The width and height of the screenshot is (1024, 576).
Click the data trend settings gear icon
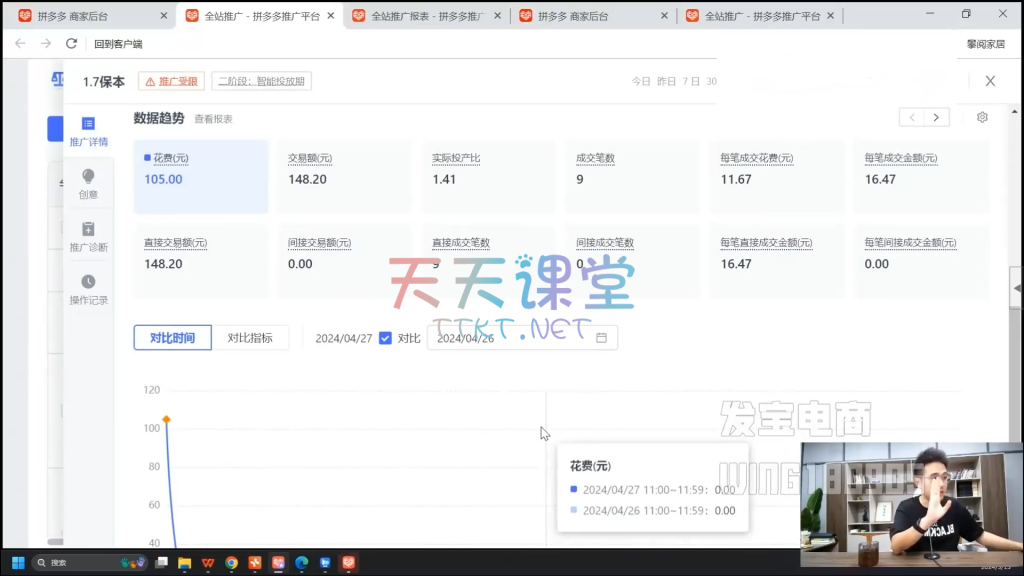tap(982, 117)
